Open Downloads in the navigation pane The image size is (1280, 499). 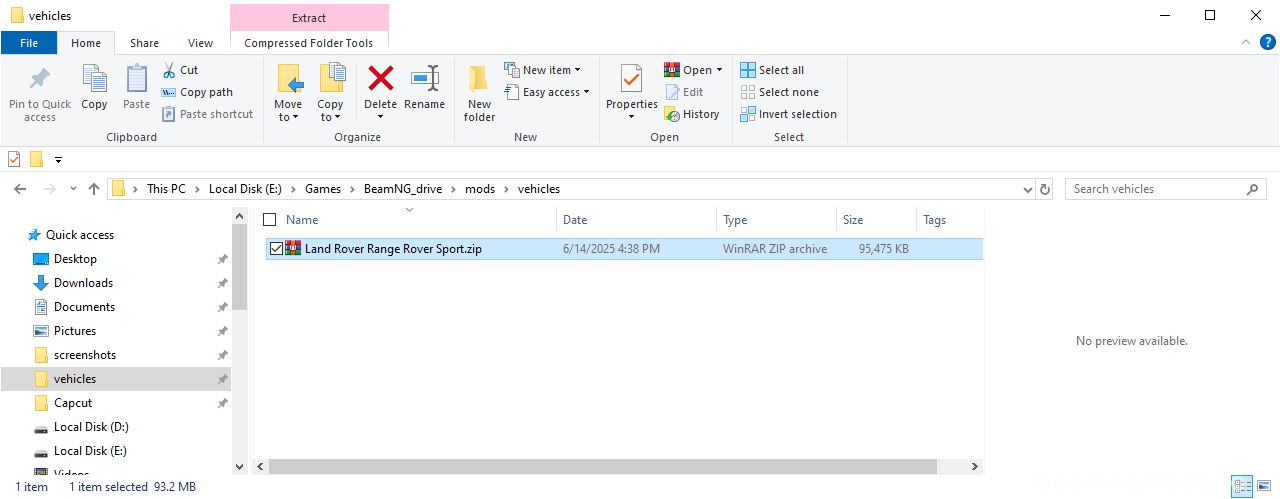pos(83,283)
